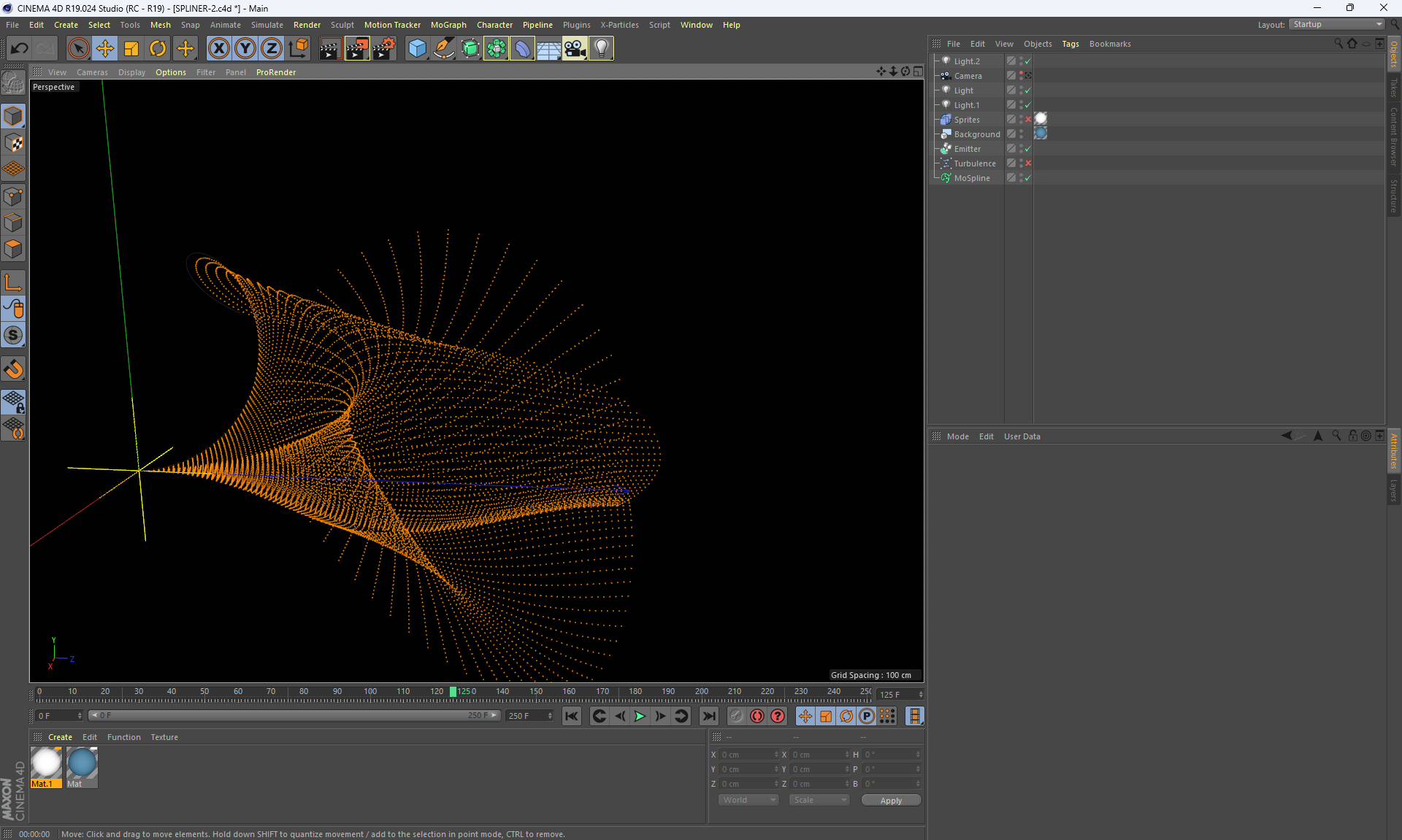Click the Undo arrow icon
Viewport: 1402px width, 840px height.
[x=19, y=49]
